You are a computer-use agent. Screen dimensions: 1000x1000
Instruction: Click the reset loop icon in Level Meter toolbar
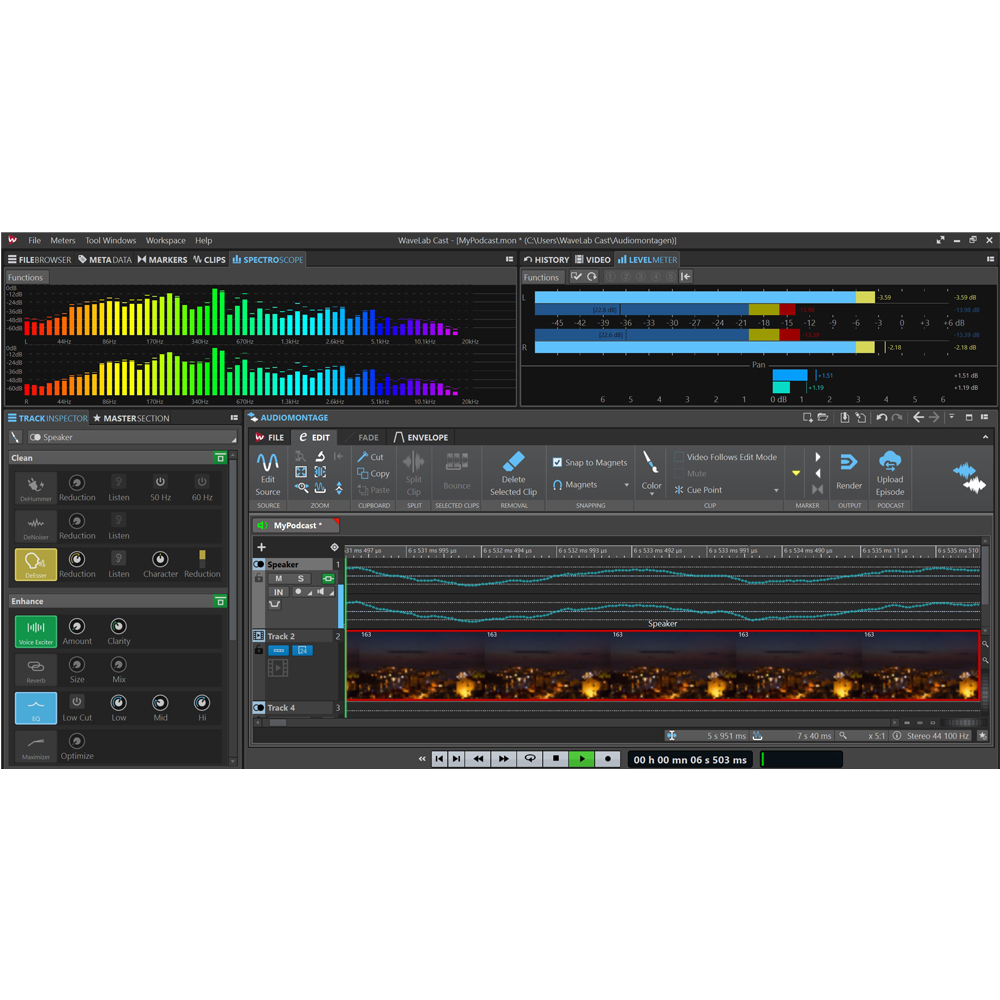[592, 276]
